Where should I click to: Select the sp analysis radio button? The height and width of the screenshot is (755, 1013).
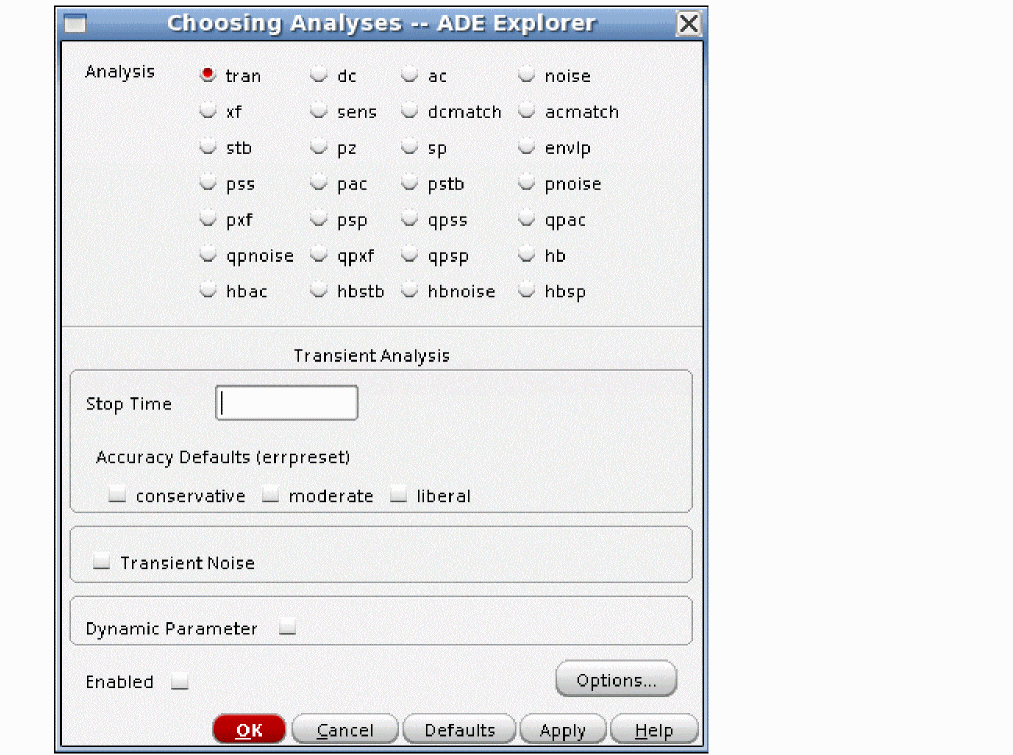(x=410, y=147)
